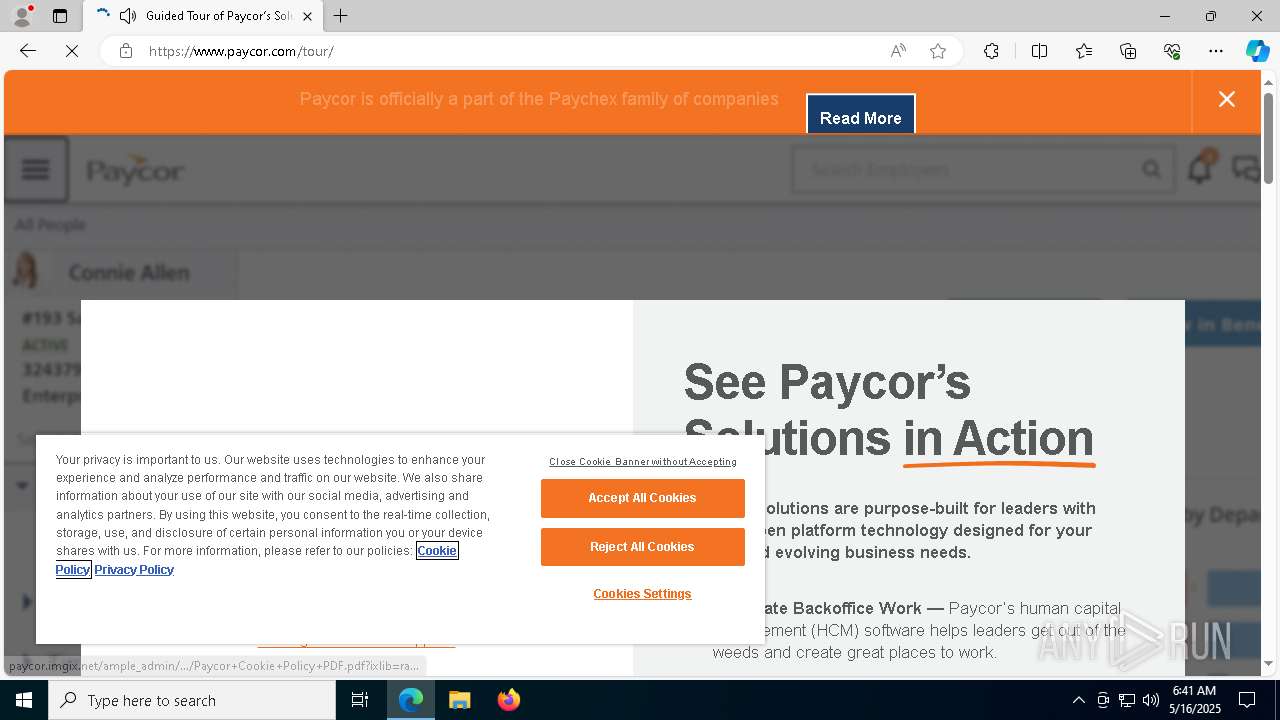Click the page vertical scrollbar thumb

pos(1269,137)
